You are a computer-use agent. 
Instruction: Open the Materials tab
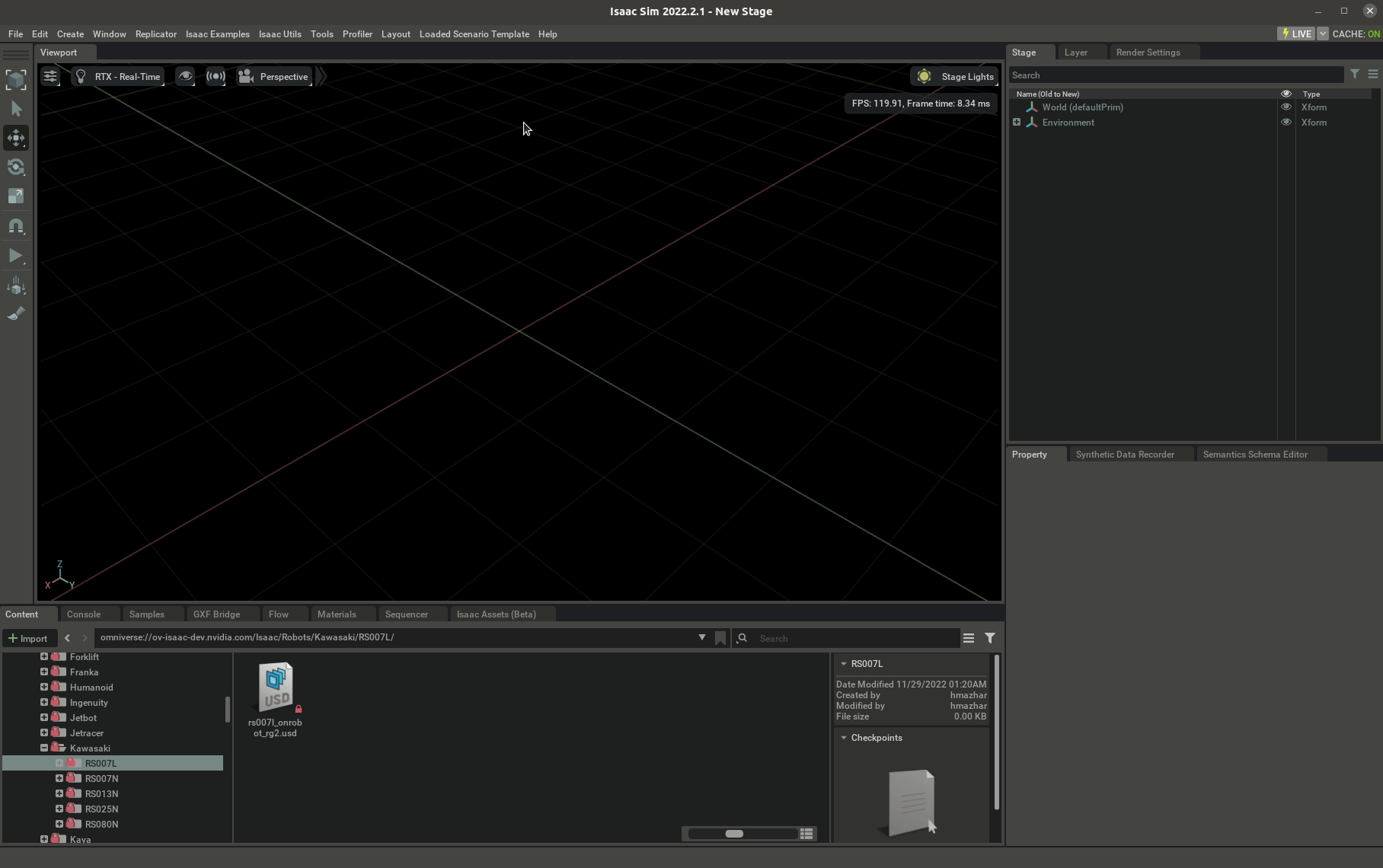coord(337,614)
